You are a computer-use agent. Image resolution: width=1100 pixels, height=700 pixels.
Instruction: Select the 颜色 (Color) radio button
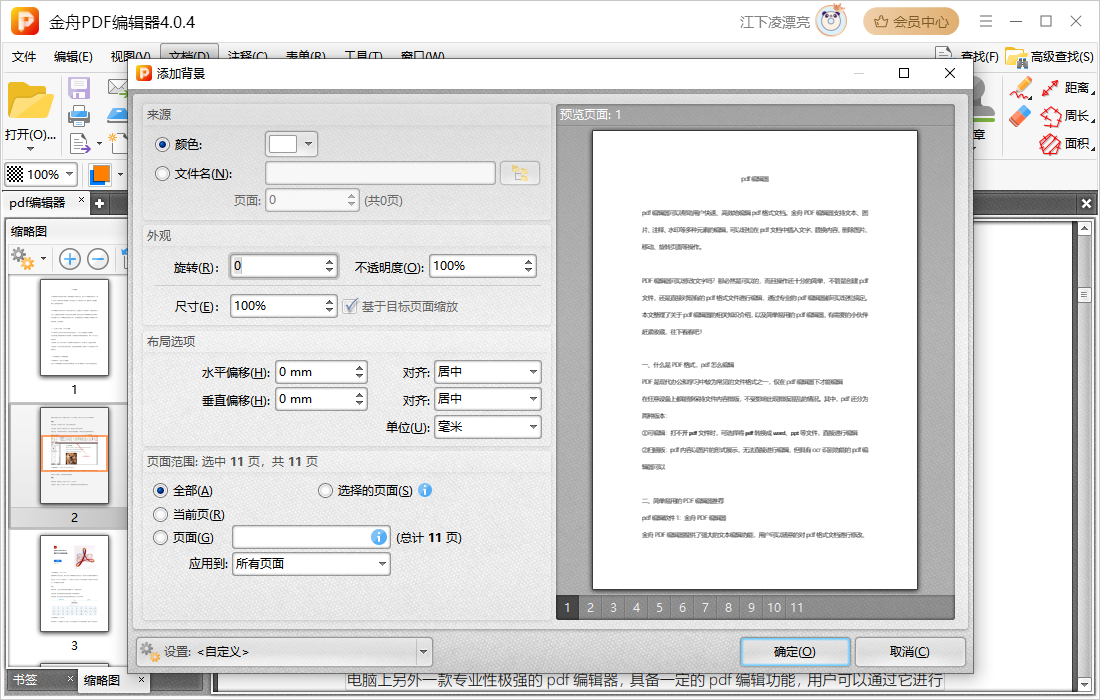pos(162,144)
